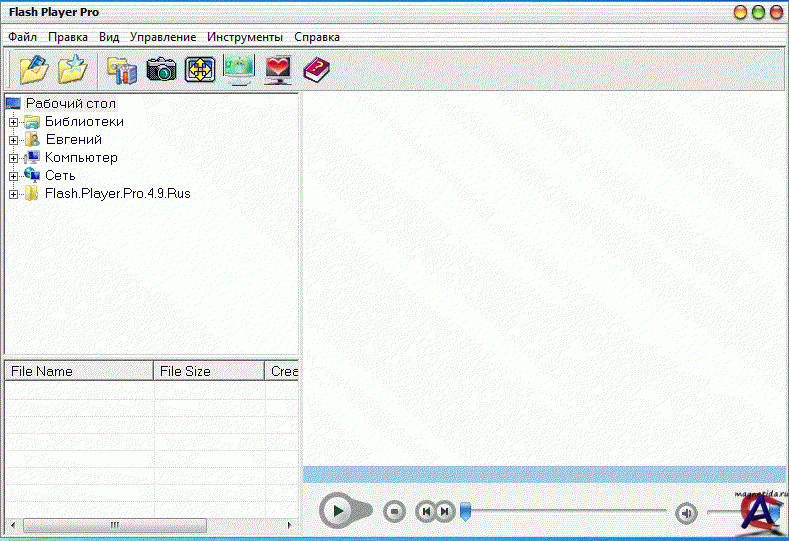Image resolution: width=789 pixels, height=541 pixels.
Task: Click the playback seek slider handle
Action: point(465,512)
